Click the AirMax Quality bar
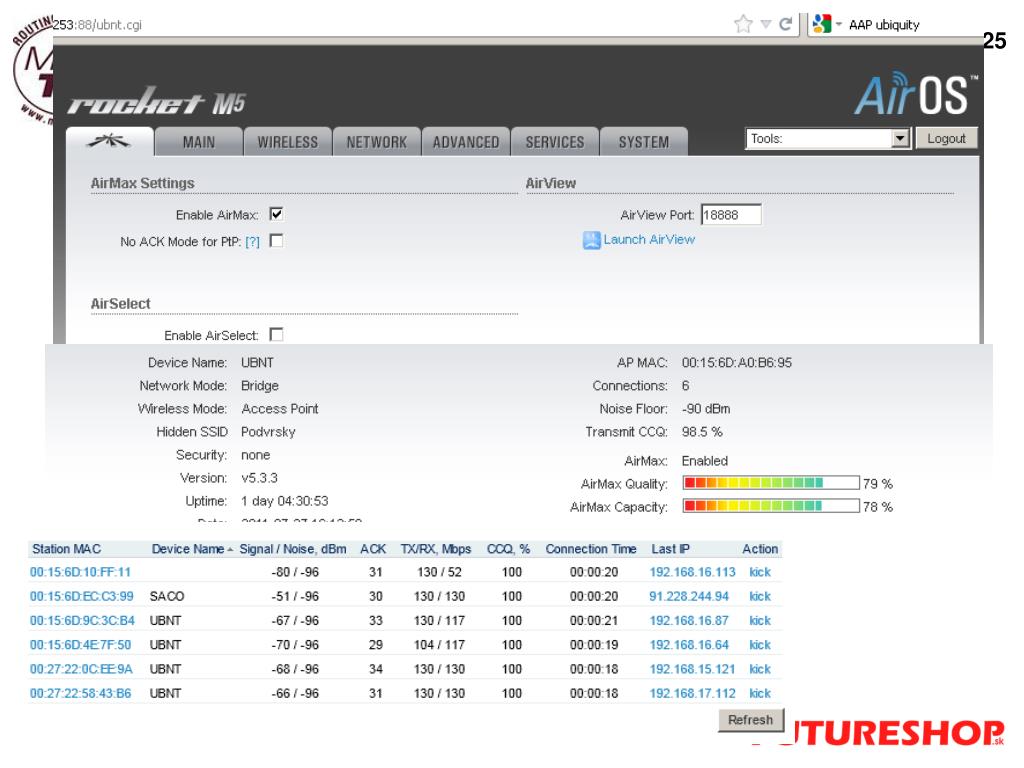The width and height of the screenshot is (1024, 768). coord(771,483)
